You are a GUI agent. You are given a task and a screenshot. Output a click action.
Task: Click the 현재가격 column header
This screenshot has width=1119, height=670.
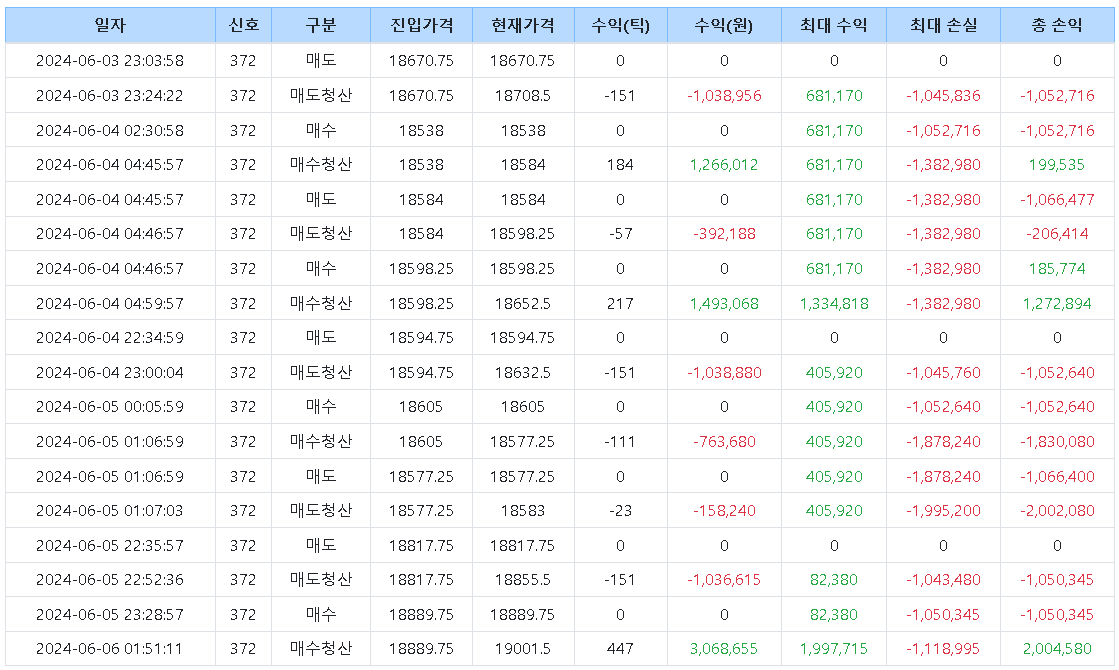[x=522, y=26]
